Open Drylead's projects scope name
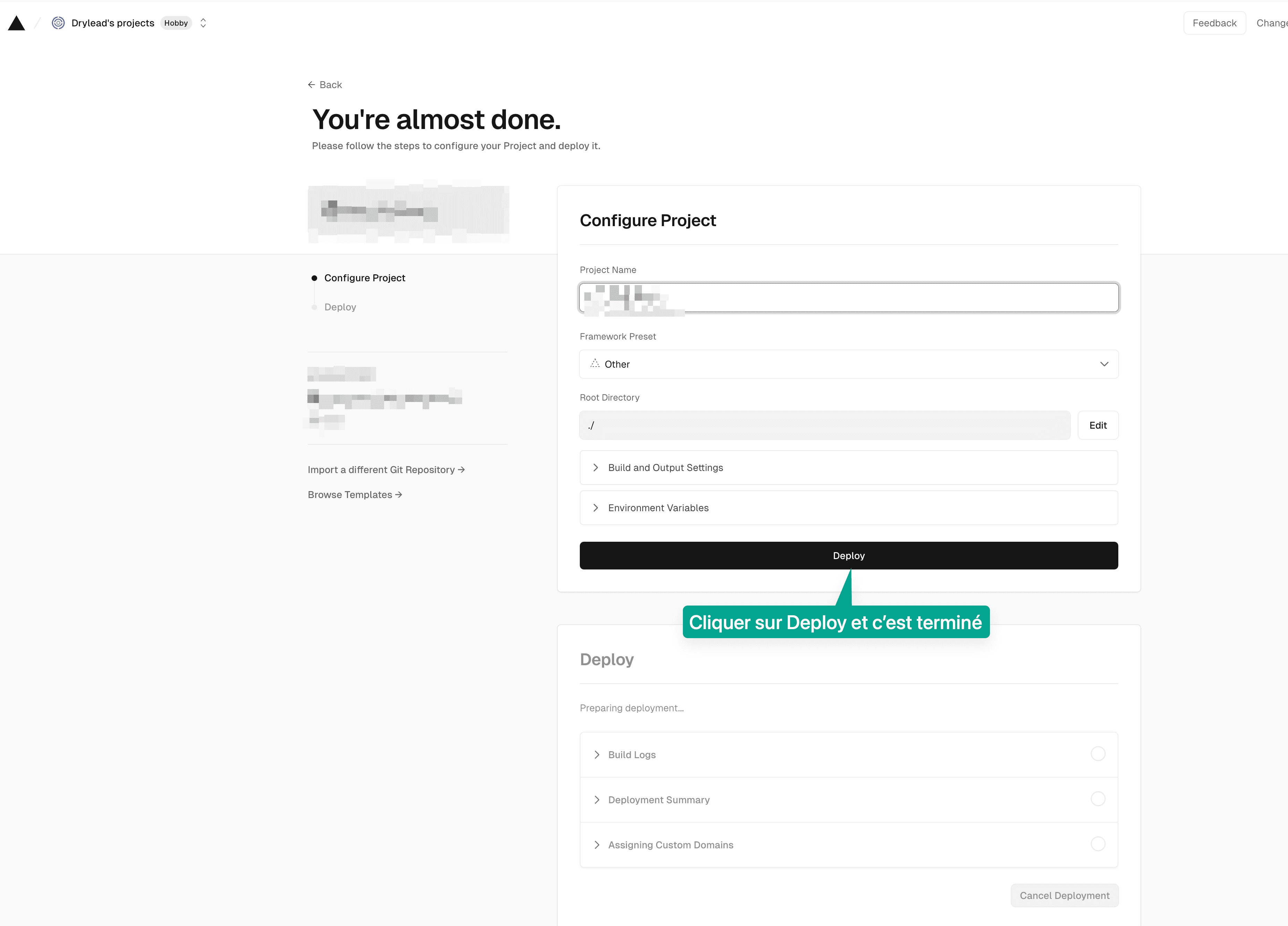This screenshot has width=1288, height=926. (x=112, y=23)
